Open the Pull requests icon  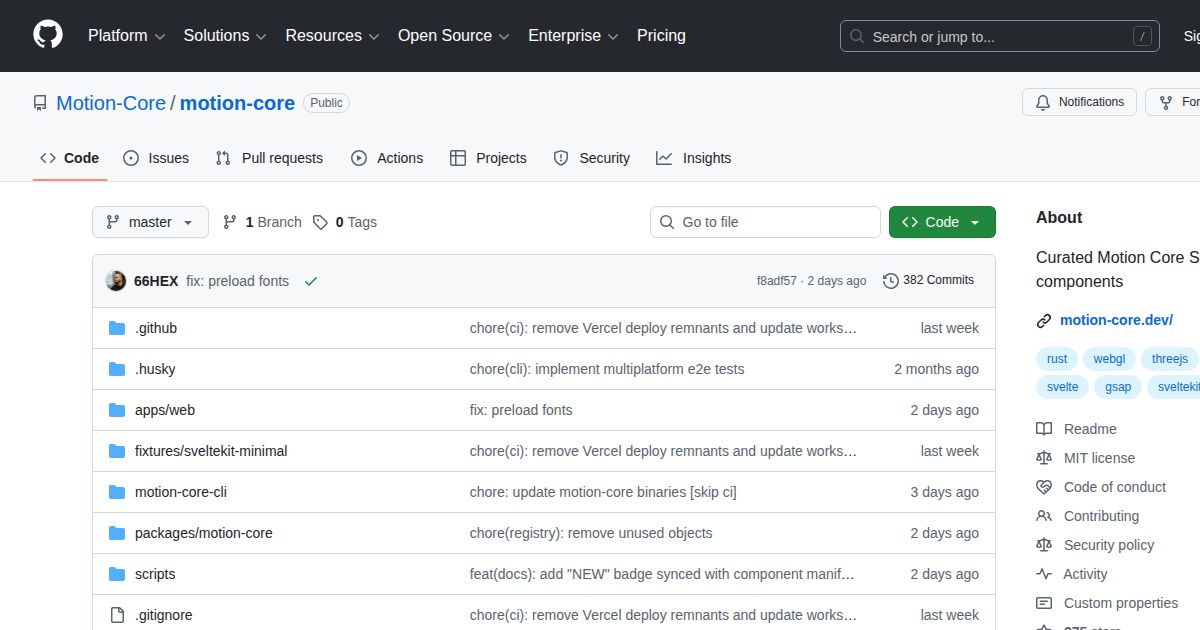[x=226, y=158]
